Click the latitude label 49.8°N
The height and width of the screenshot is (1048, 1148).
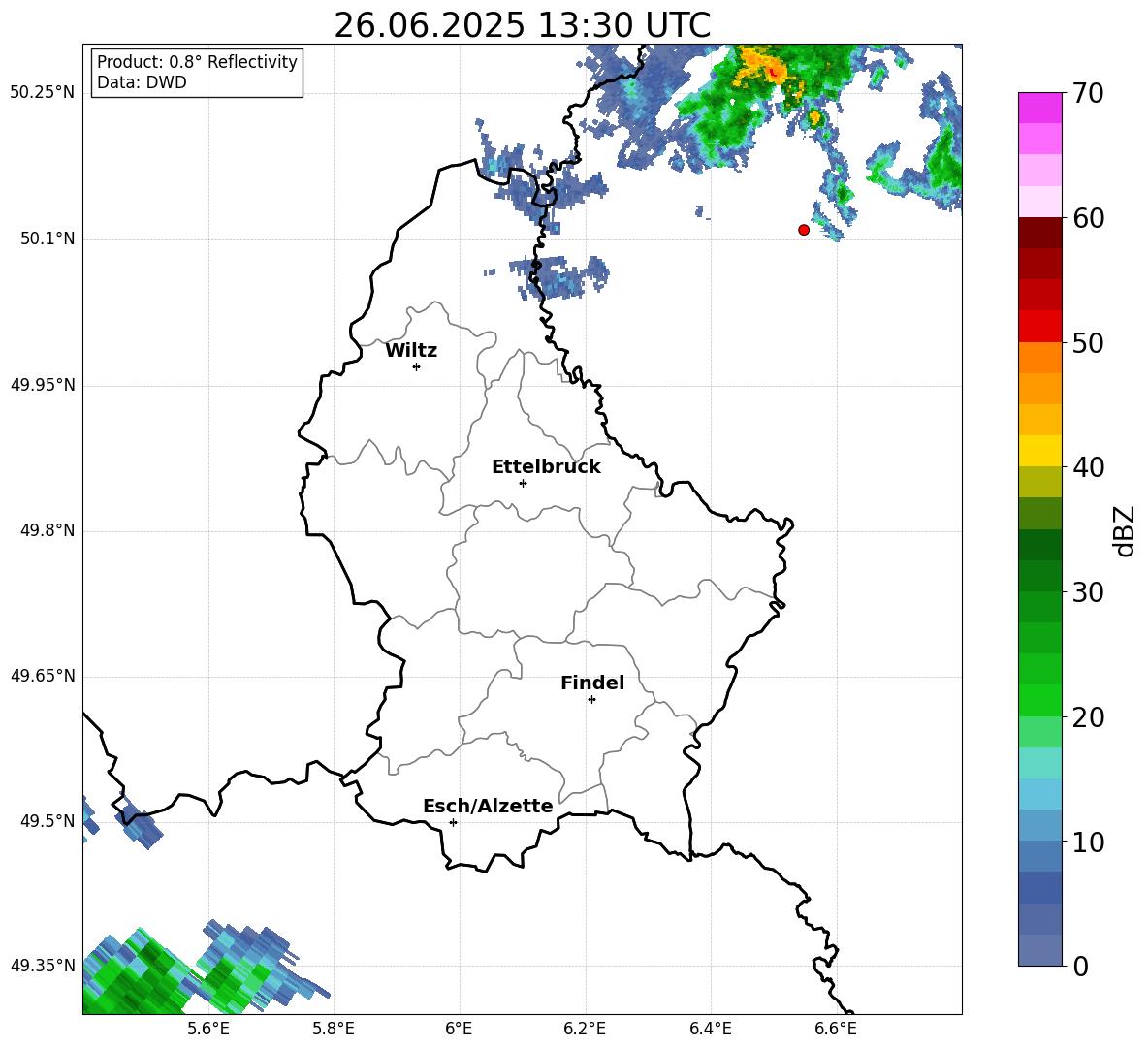[48, 530]
